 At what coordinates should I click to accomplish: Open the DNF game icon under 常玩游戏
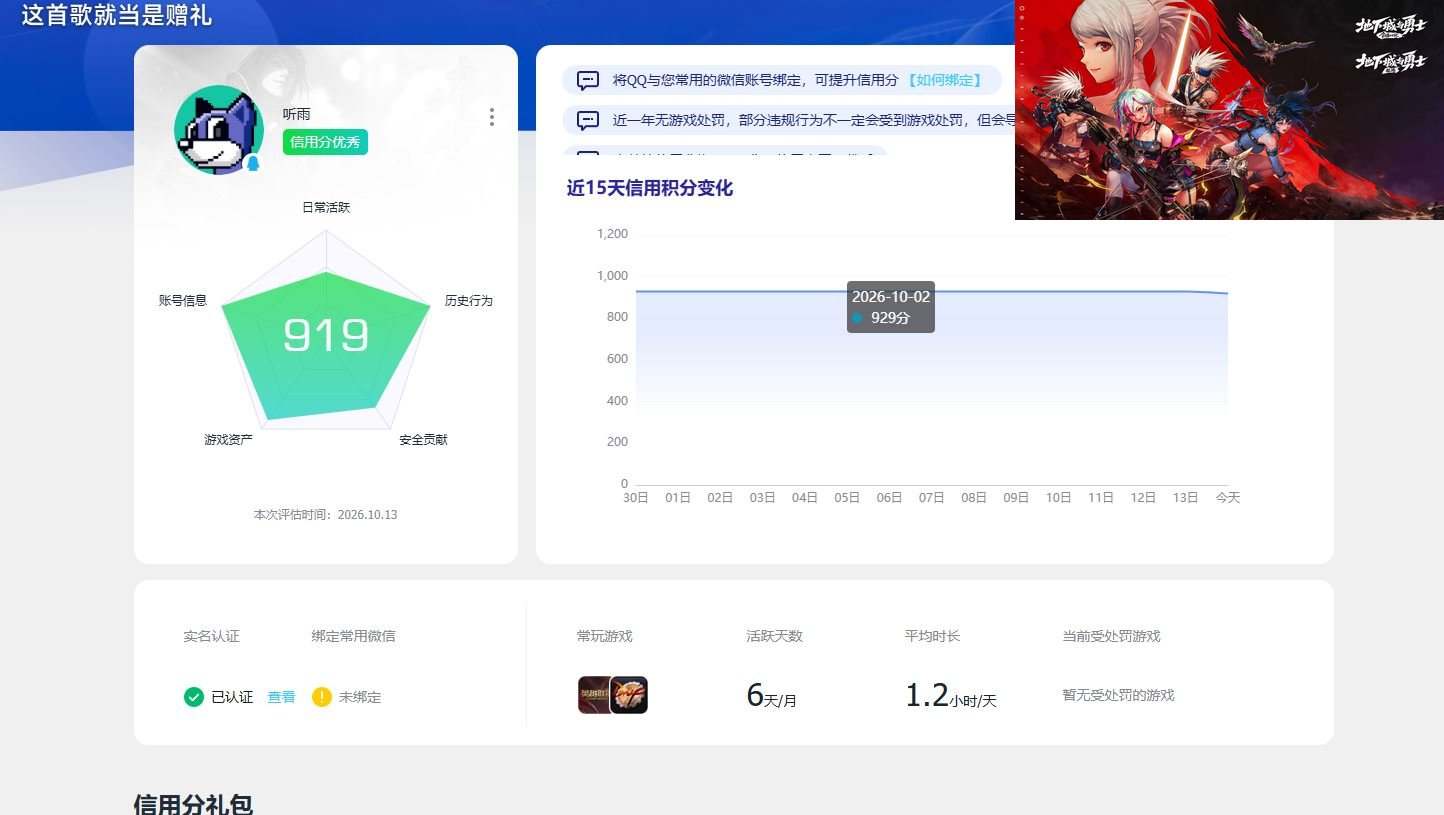point(630,695)
